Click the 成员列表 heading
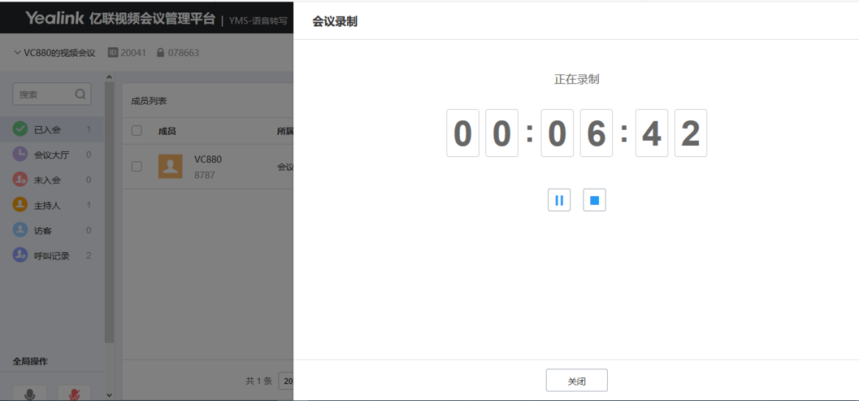Viewport: 859px width, 401px height. coord(148,101)
